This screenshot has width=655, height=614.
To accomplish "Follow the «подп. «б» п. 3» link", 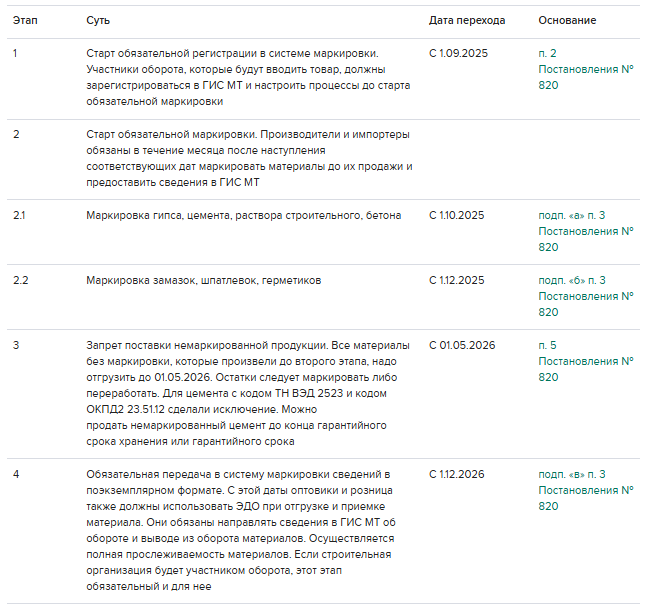I will tap(585, 296).
